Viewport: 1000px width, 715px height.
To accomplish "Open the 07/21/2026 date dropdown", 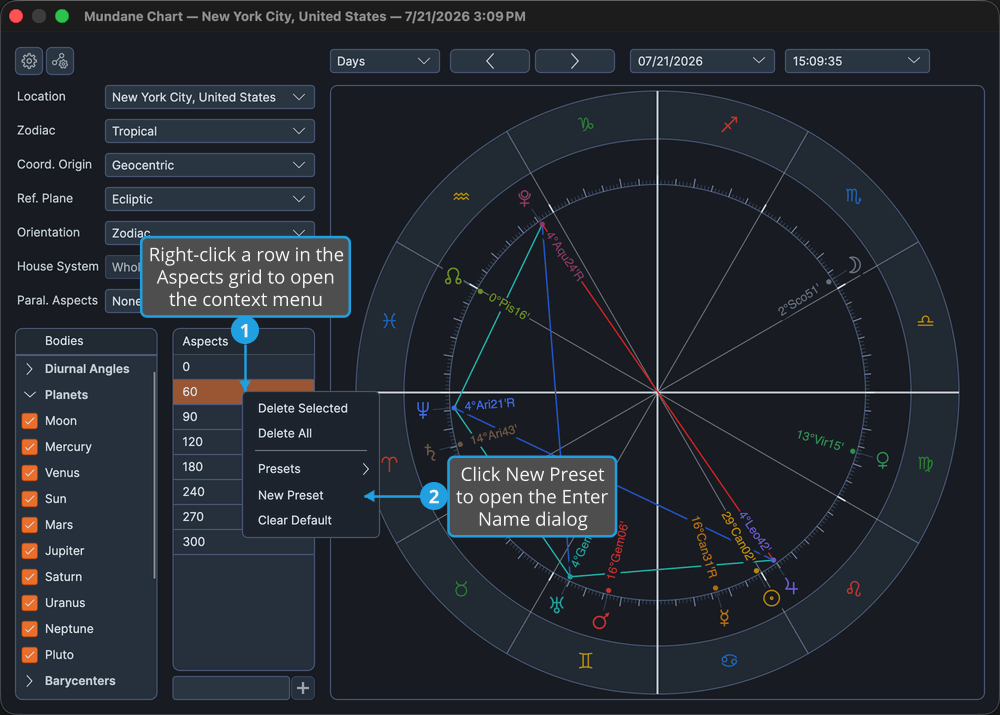I will click(x=702, y=61).
